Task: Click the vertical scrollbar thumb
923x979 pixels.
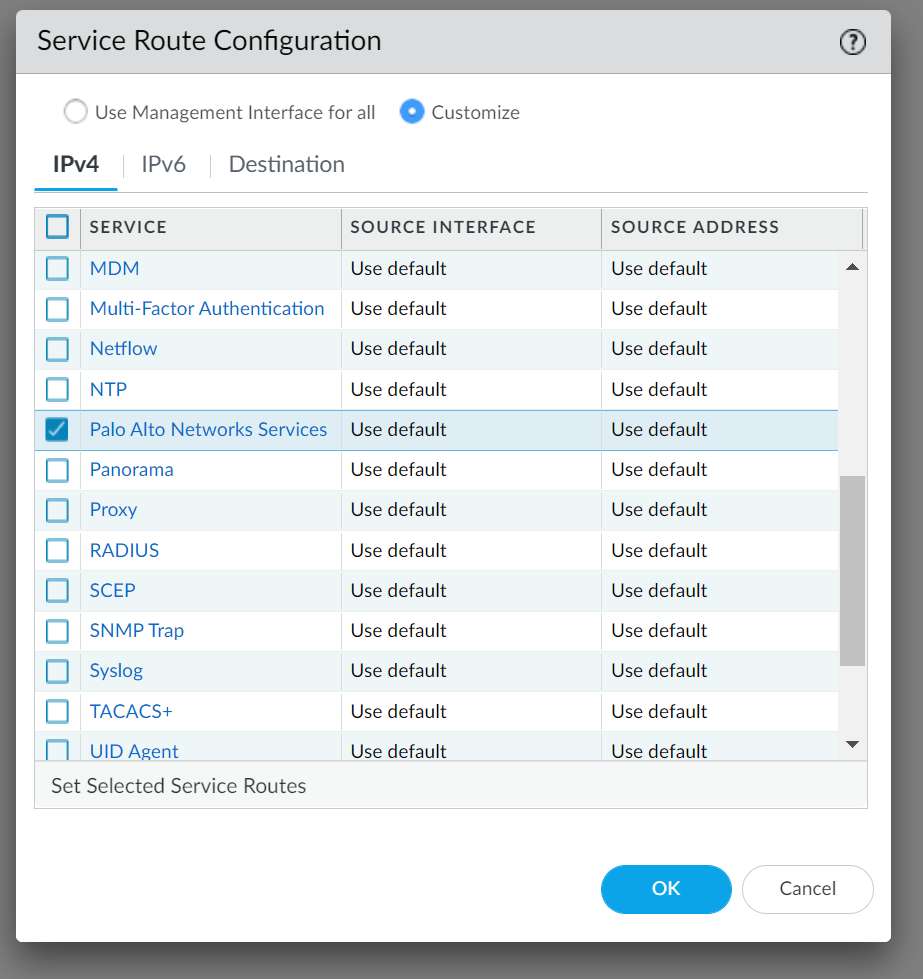Action: pos(852,570)
